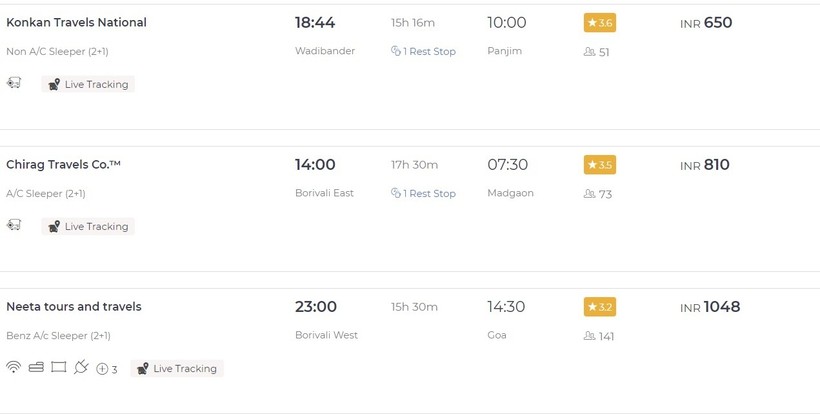Viewport: 820px width, 414px height.
Task: Click the rectangular screen amenity icon for Neeta
Action: pos(58,367)
